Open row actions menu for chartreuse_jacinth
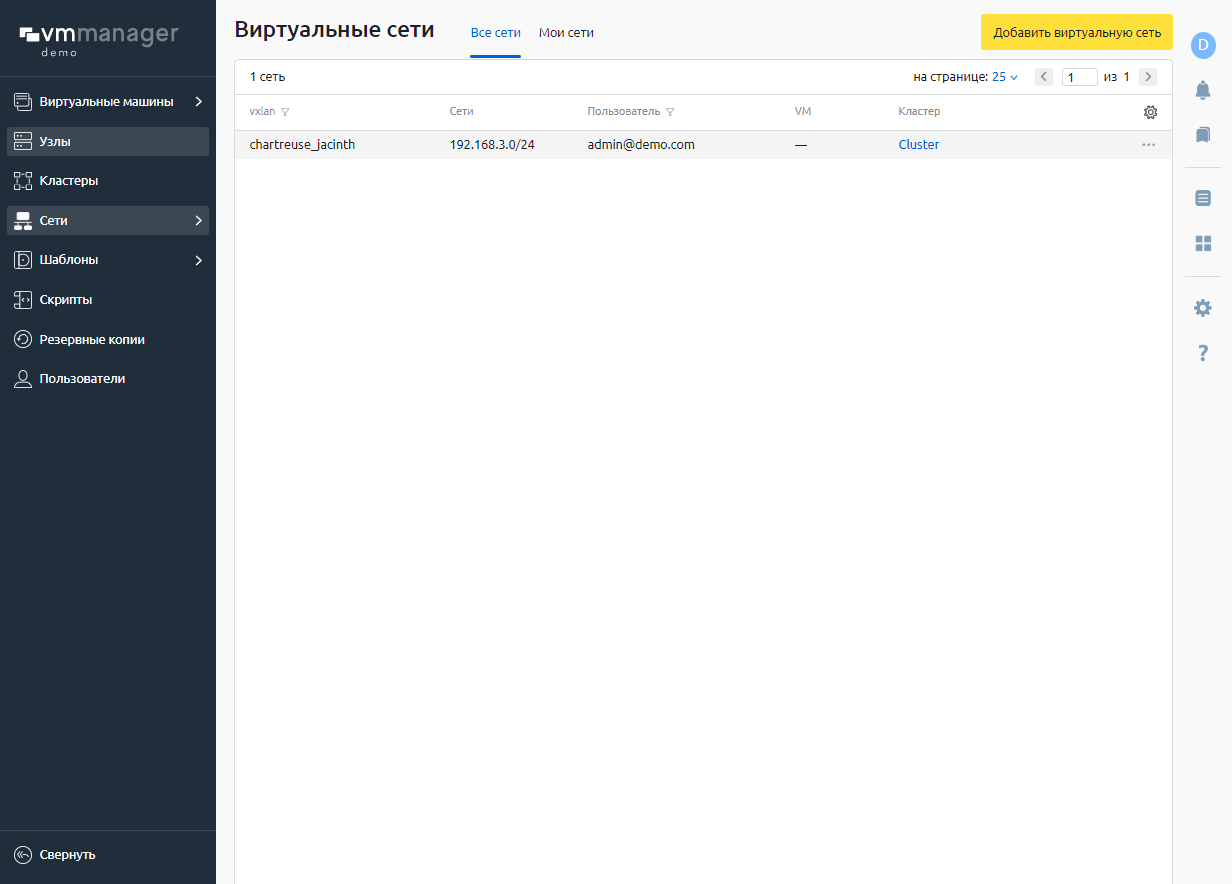Image resolution: width=1232 pixels, height=884 pixels. coord(1148,145)
